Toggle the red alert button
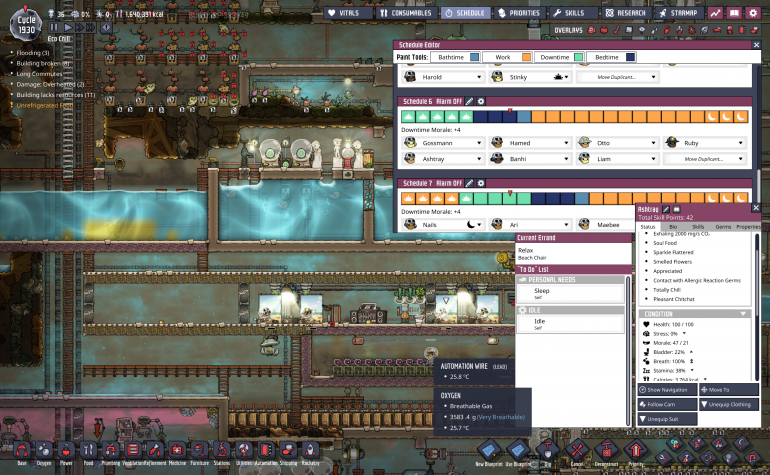770x475 pixels. (x=106, y=28)
